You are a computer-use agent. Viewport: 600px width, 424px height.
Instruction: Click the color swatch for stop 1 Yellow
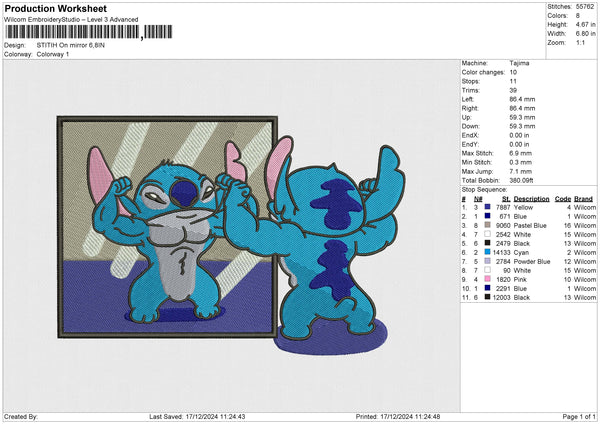(488, 207)
